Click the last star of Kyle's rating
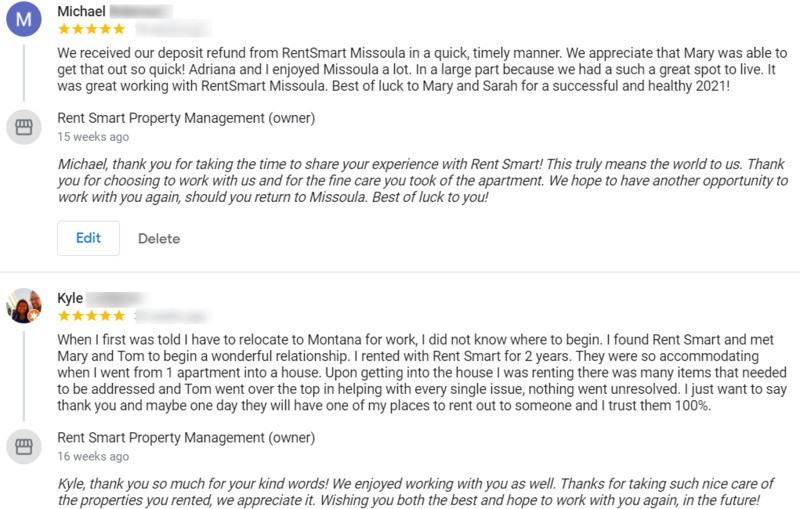 click(120, 316)
